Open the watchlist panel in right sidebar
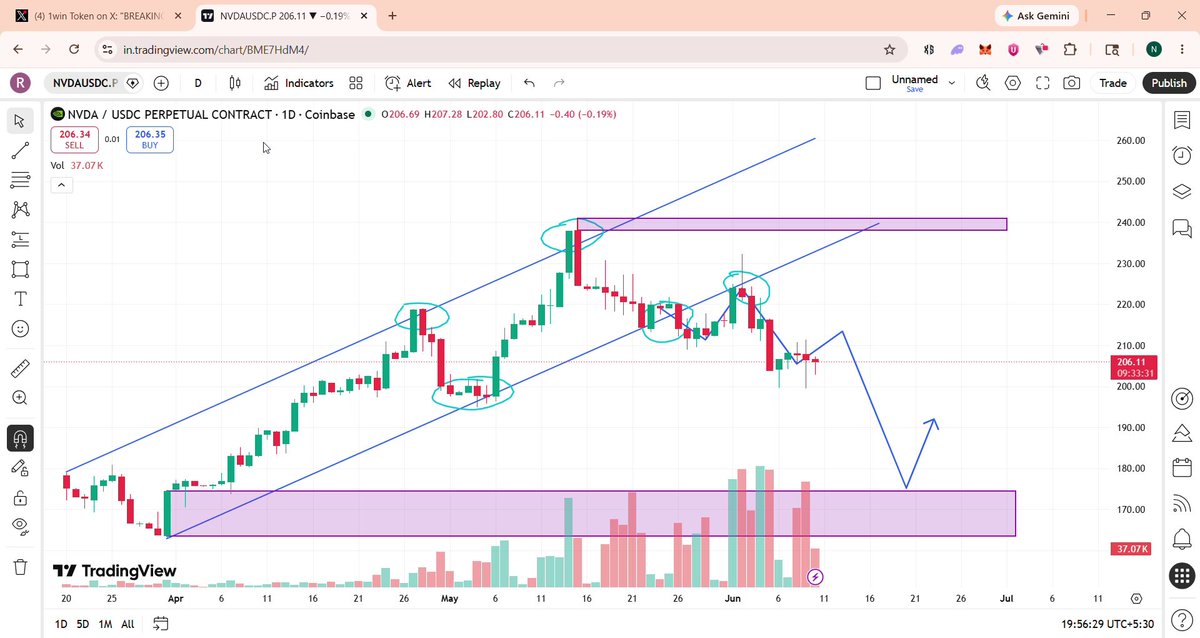The width and height of the screenshot is (1200, 638). coord(1181,120)
